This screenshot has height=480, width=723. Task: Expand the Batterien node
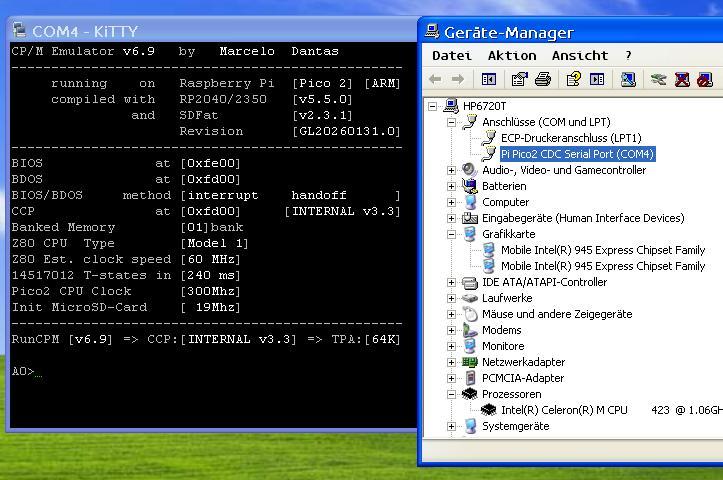(451, 186)
